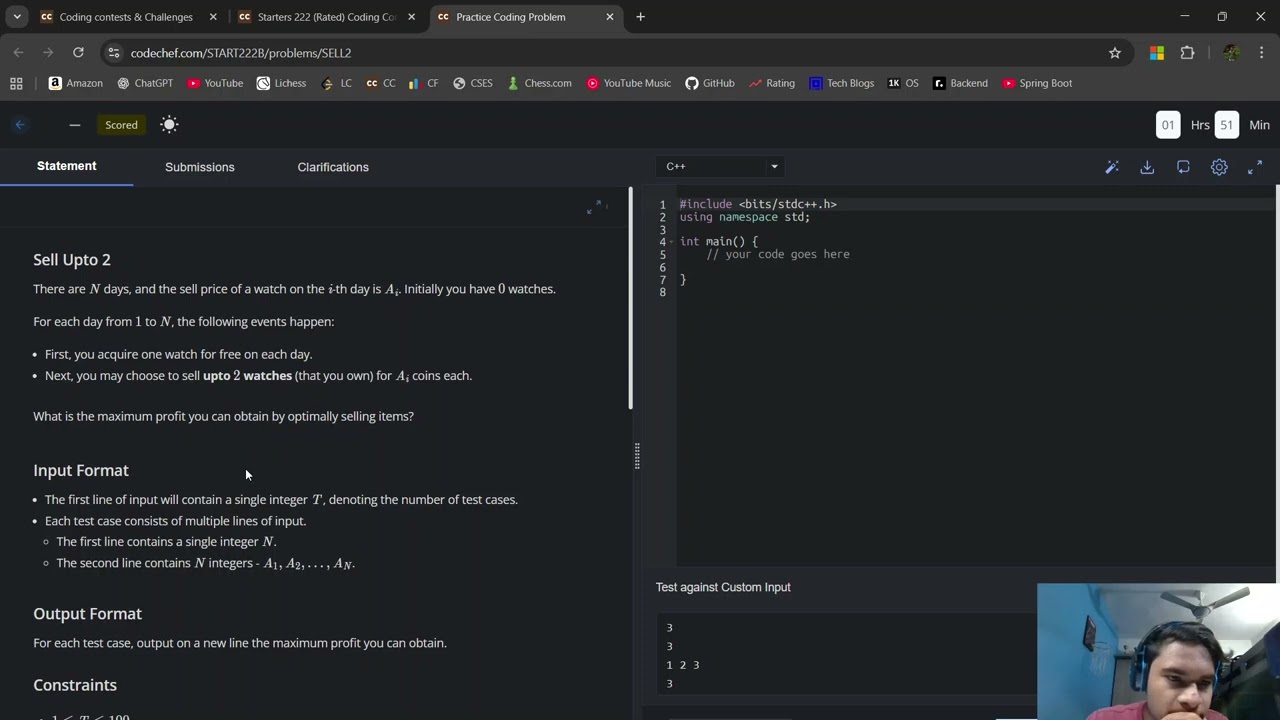The width and height of the screenshot is (1280, 720).
Task: Open the Chess.com bookmark
Action: pyautogui.click(x=539, y=83)
